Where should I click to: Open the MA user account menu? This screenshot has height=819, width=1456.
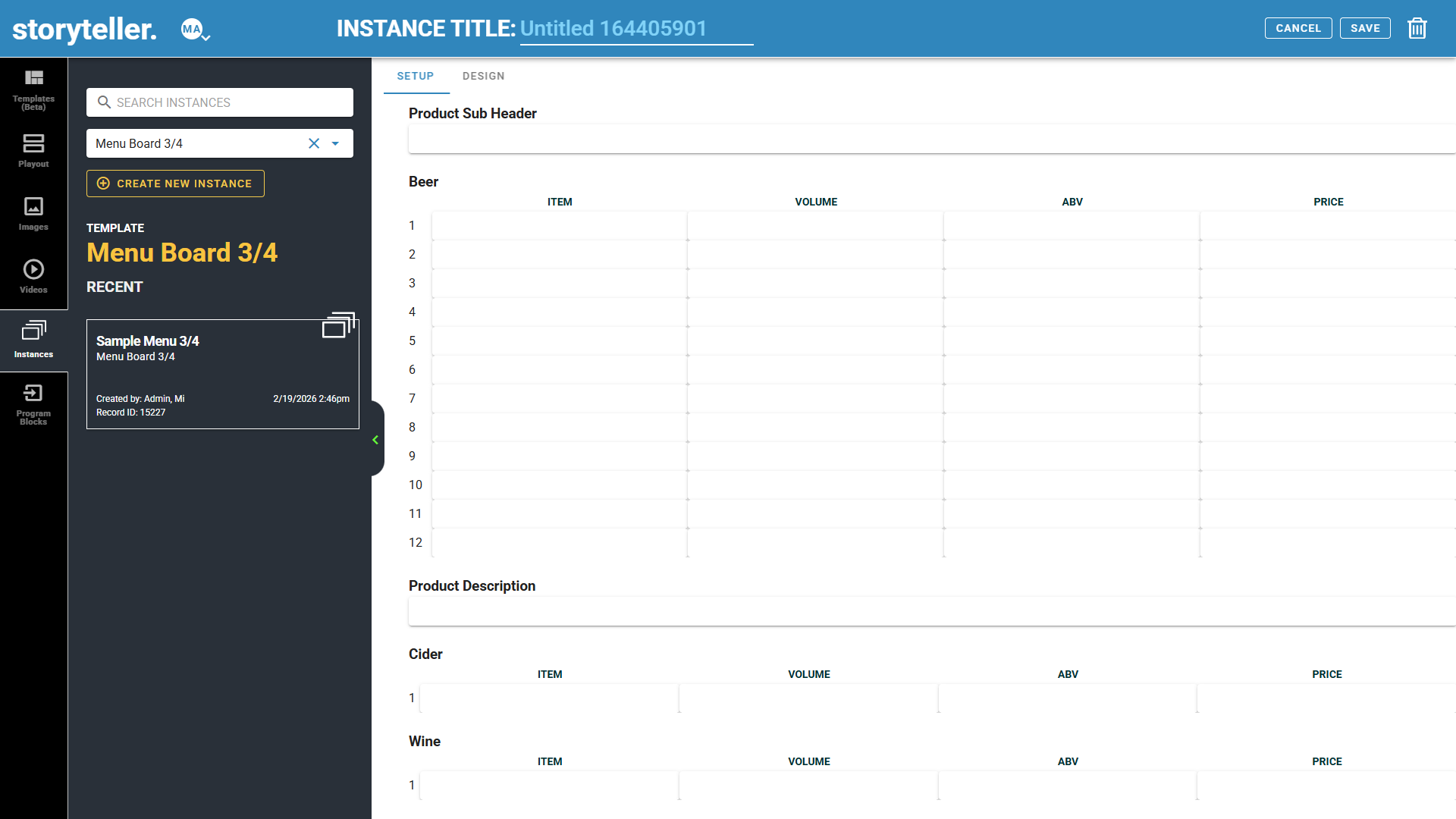tap(195, 30)
